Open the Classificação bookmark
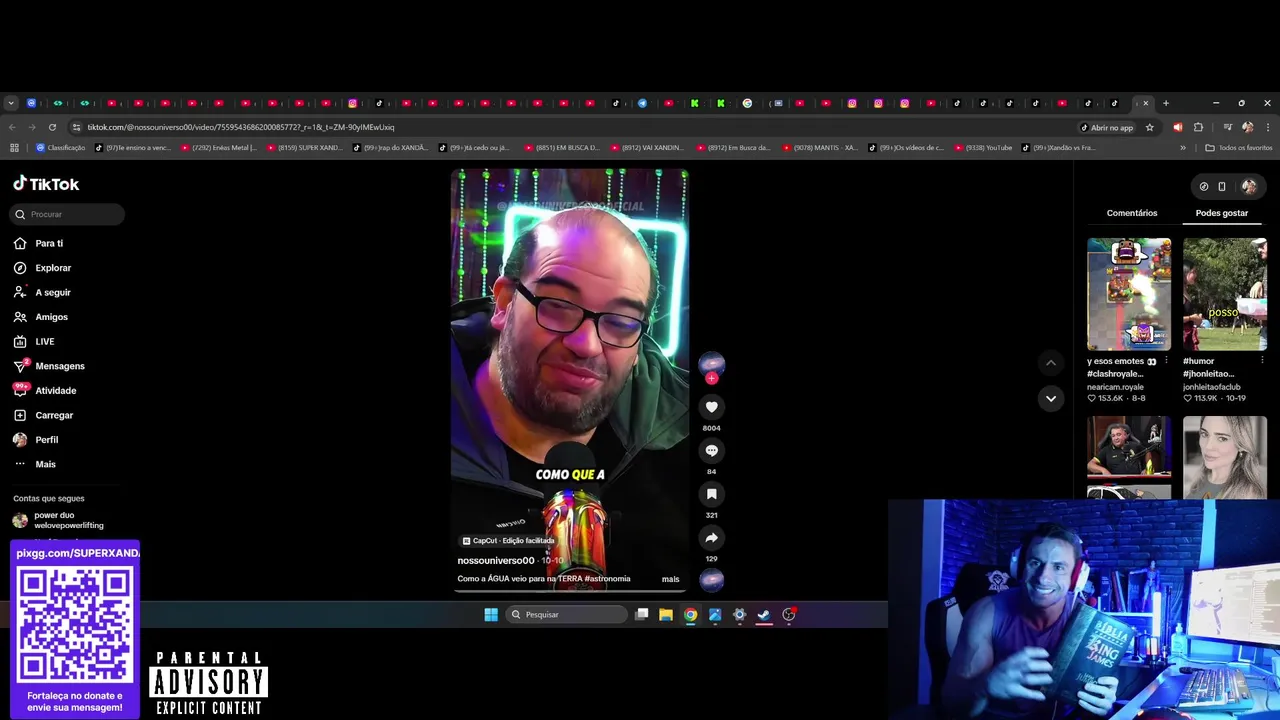1280x720 pixels. (61, 148)
